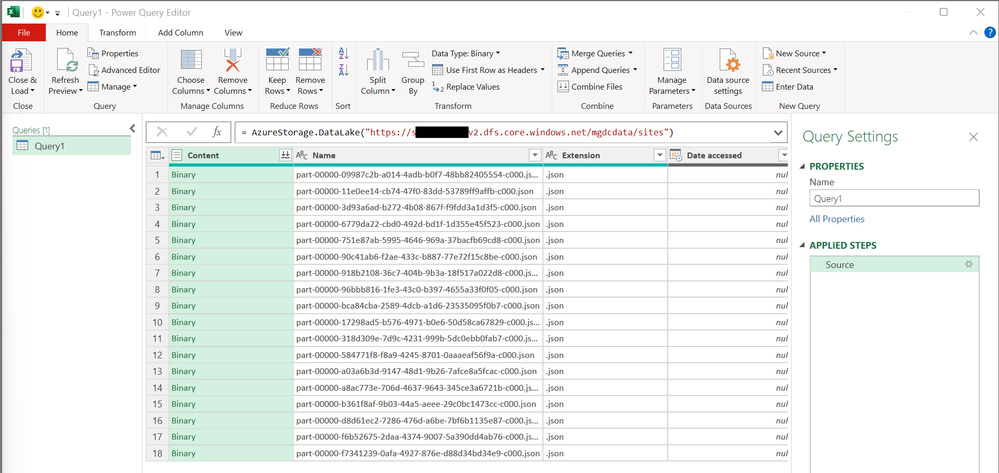This screenshot has height=473, width=999.
Task: Click the query Name input field
Action: pyautogui.click(x=894, y=198)
